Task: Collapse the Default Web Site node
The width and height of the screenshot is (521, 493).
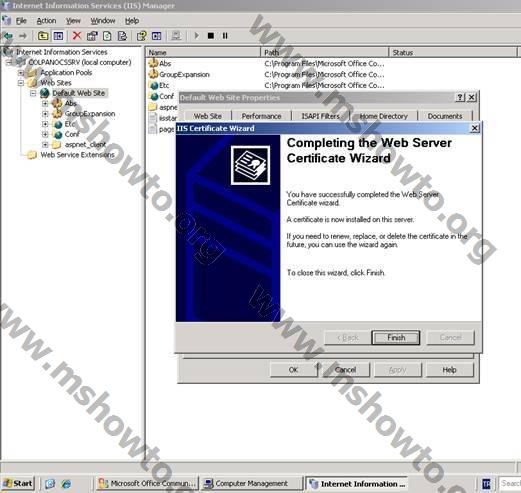Action: tap(33, 93)
